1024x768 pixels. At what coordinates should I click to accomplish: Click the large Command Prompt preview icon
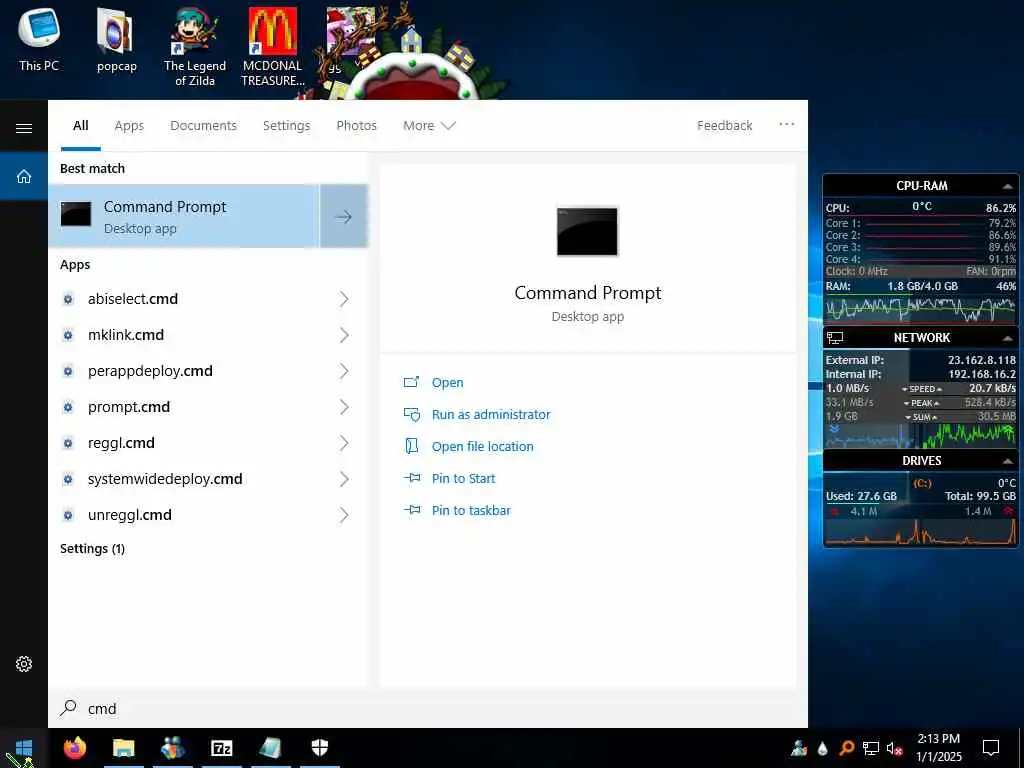point(587,232)
